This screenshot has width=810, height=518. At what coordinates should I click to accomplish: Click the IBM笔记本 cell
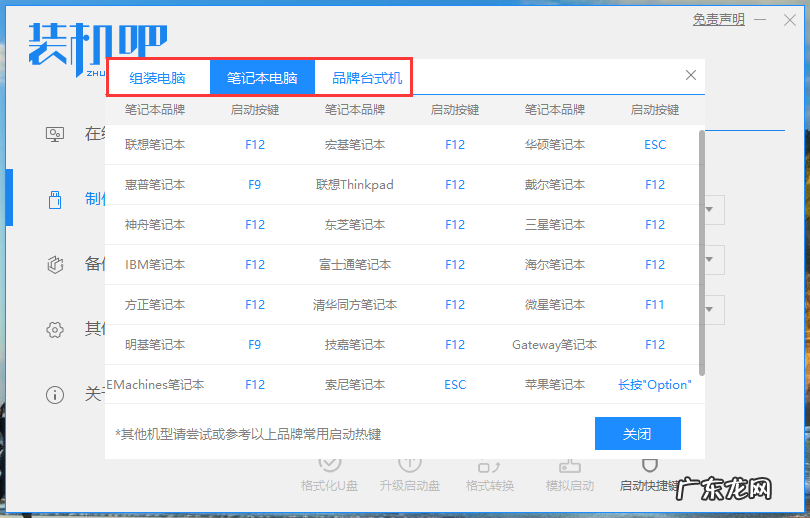[x=155, y=264]
